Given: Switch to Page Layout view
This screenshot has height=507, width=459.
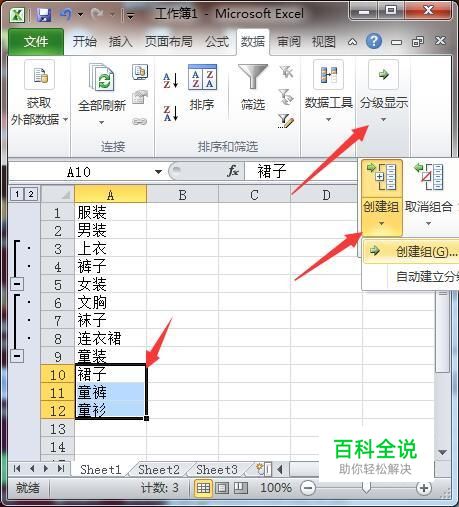Looking at the screenshot, I should coord(222,488).
